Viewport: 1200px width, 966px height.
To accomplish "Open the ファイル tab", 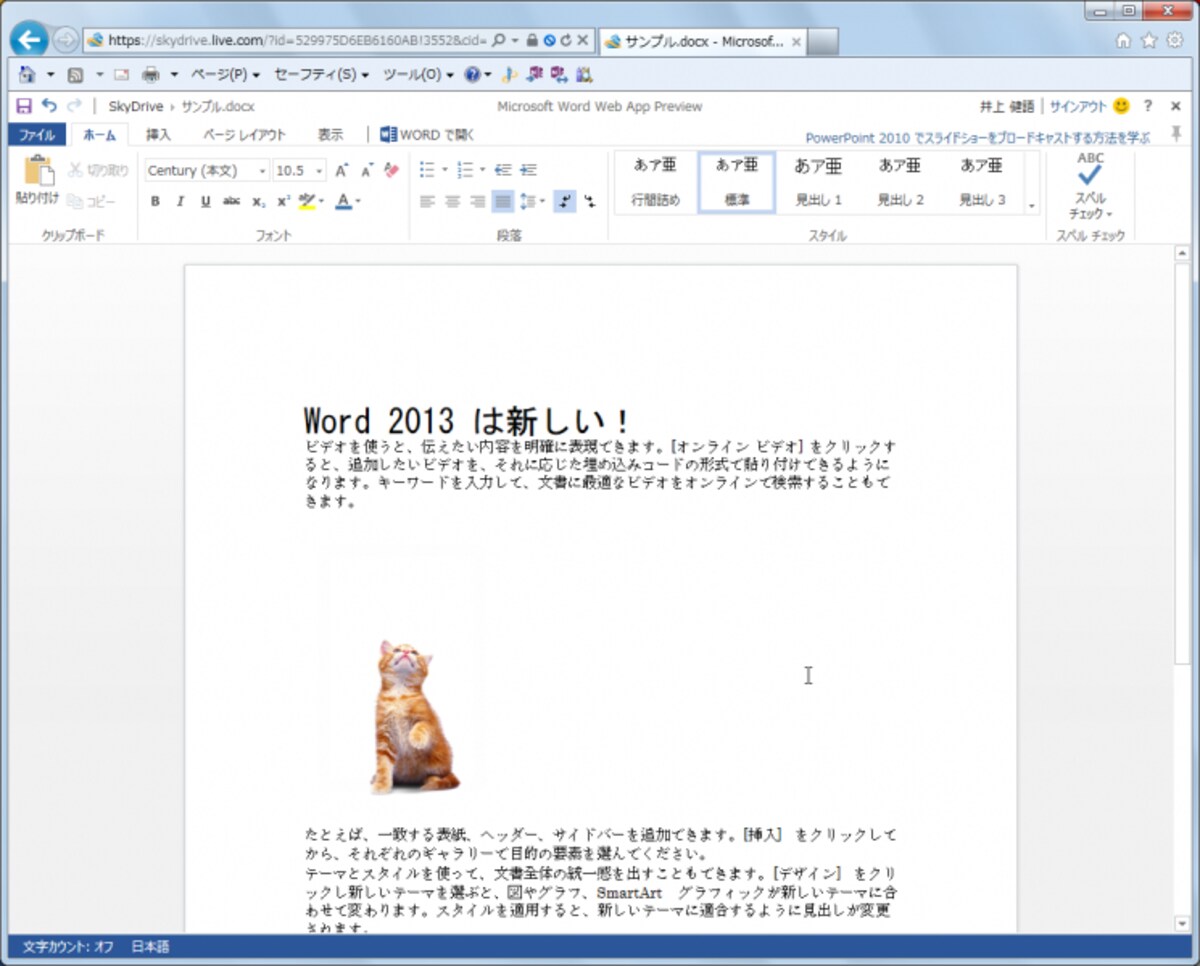I will 37,135.
